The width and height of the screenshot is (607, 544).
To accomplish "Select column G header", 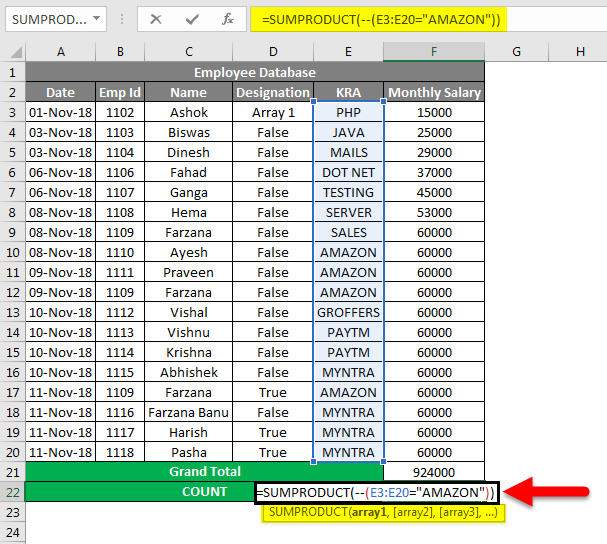I will [x=516, y=52].
